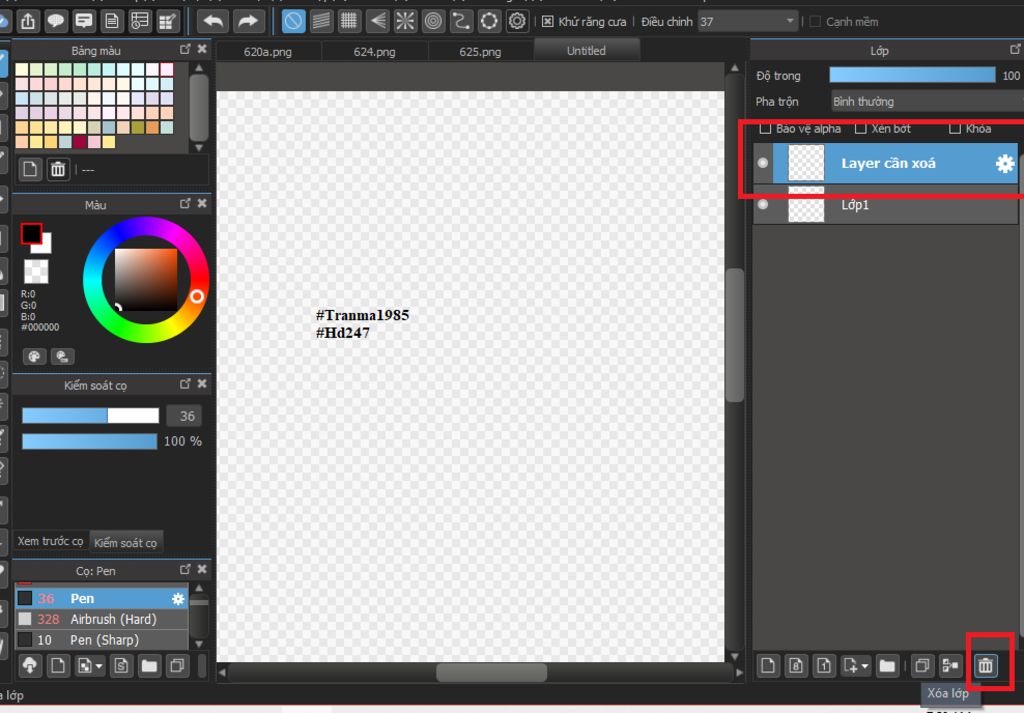Click the document page icon in top toolbar
This screenshot has width=1024, height=713.
pos(112,22)
